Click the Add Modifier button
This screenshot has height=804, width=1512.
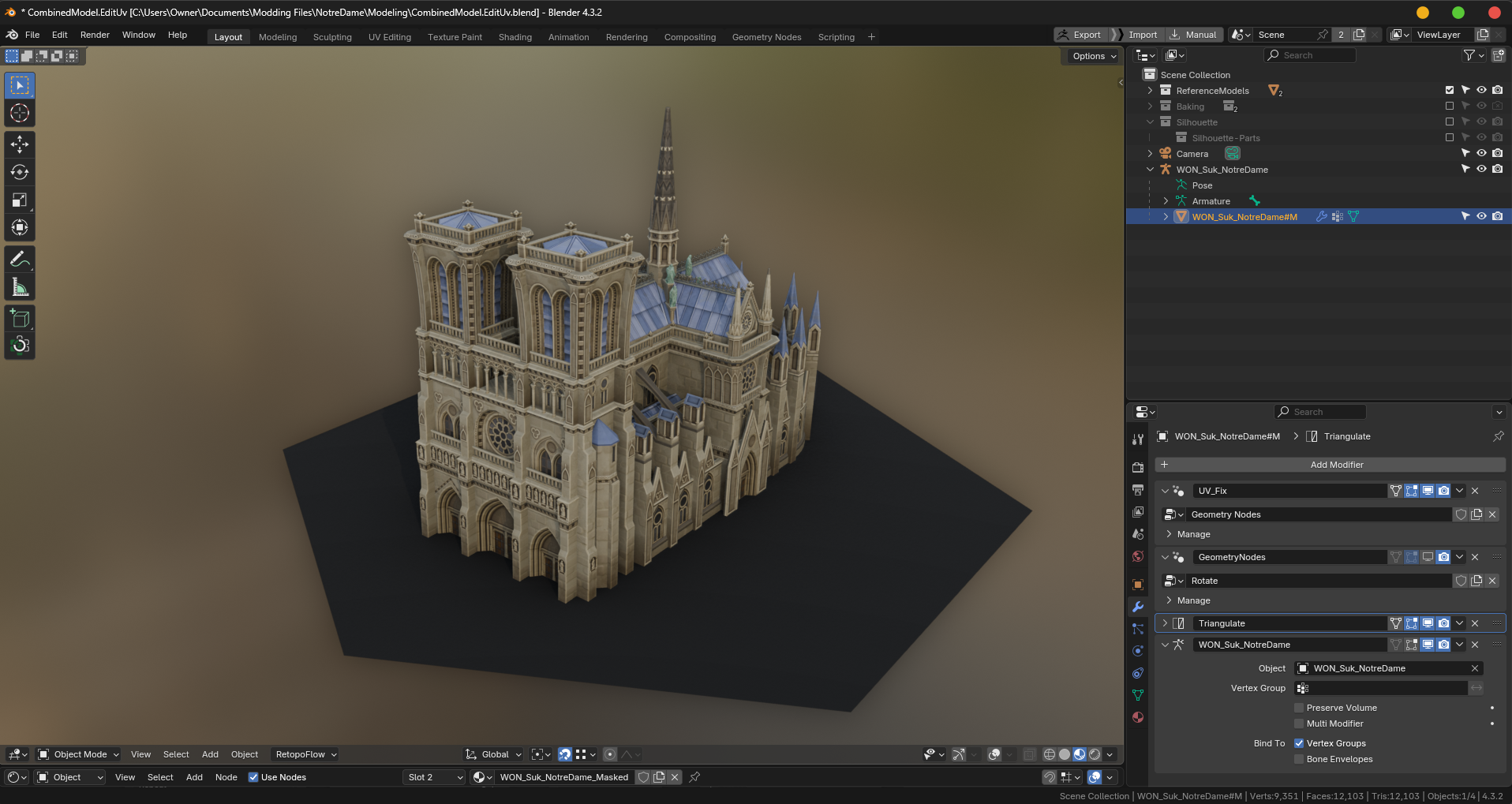[x=1330, y=465]
